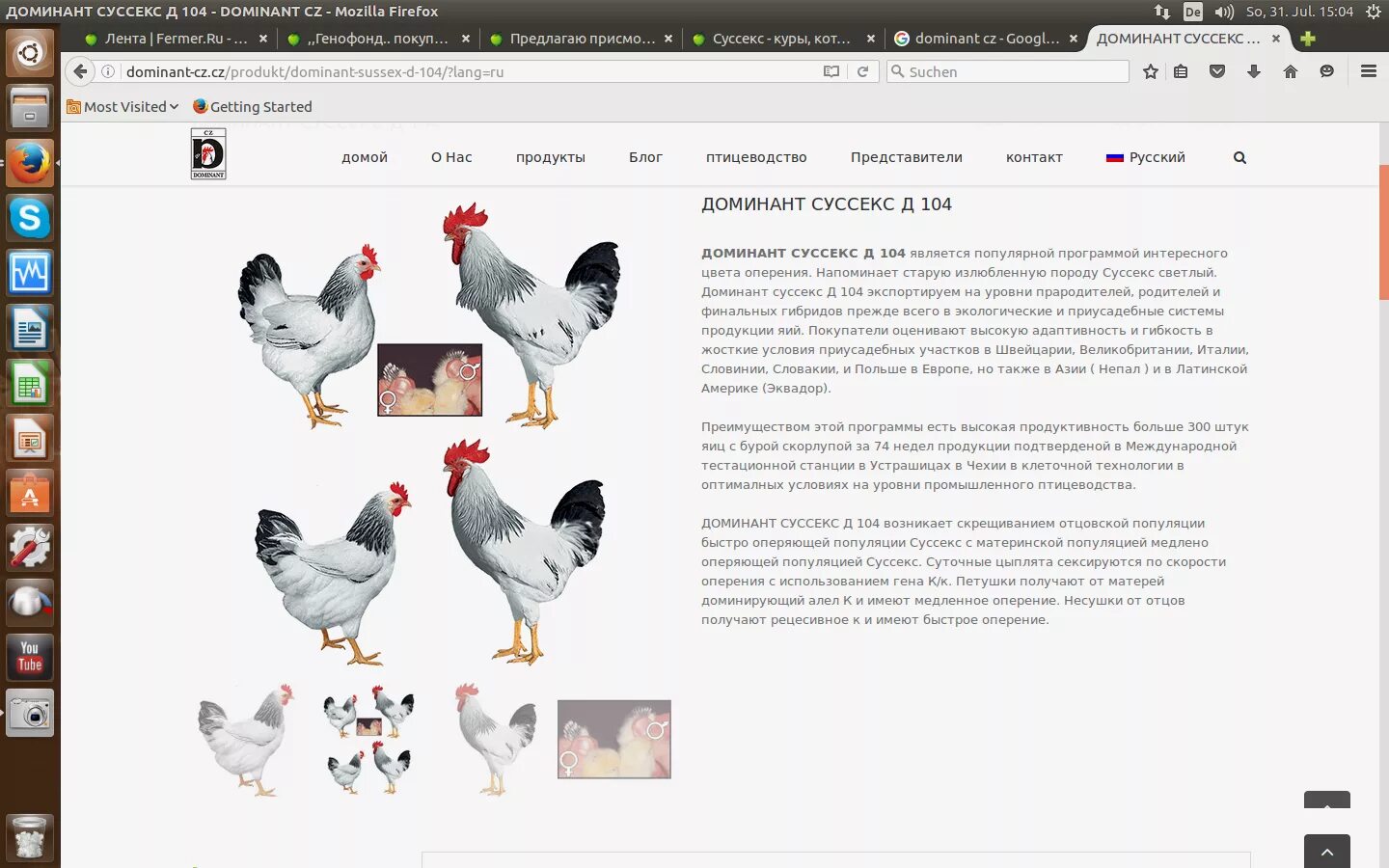Open the Блог menu item
1389x868 pixels.
point(645,157)
